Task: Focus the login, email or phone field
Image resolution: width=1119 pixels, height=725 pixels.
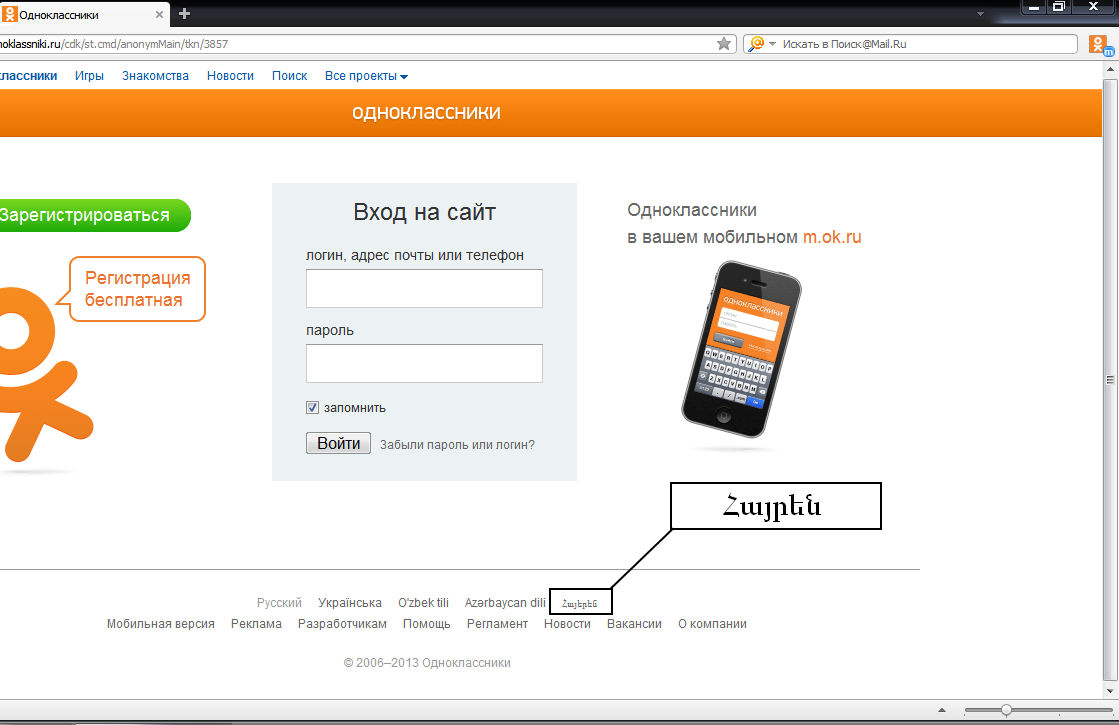Action: tap(425, 288)
